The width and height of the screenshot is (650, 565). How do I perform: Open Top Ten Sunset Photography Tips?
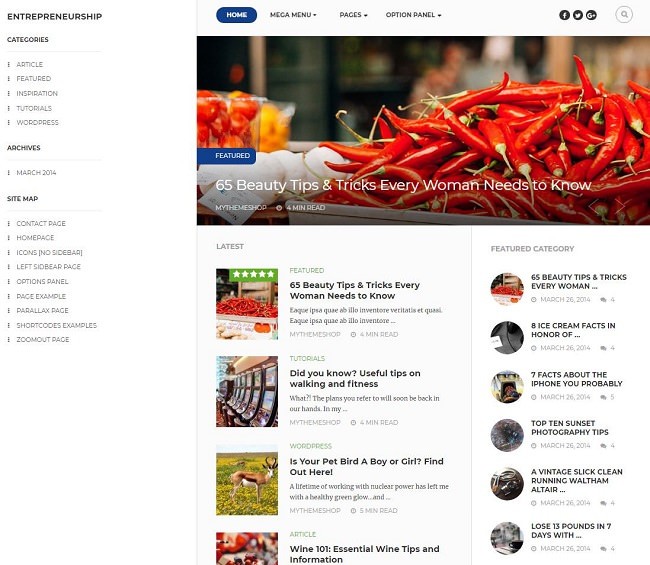point(570,428)
